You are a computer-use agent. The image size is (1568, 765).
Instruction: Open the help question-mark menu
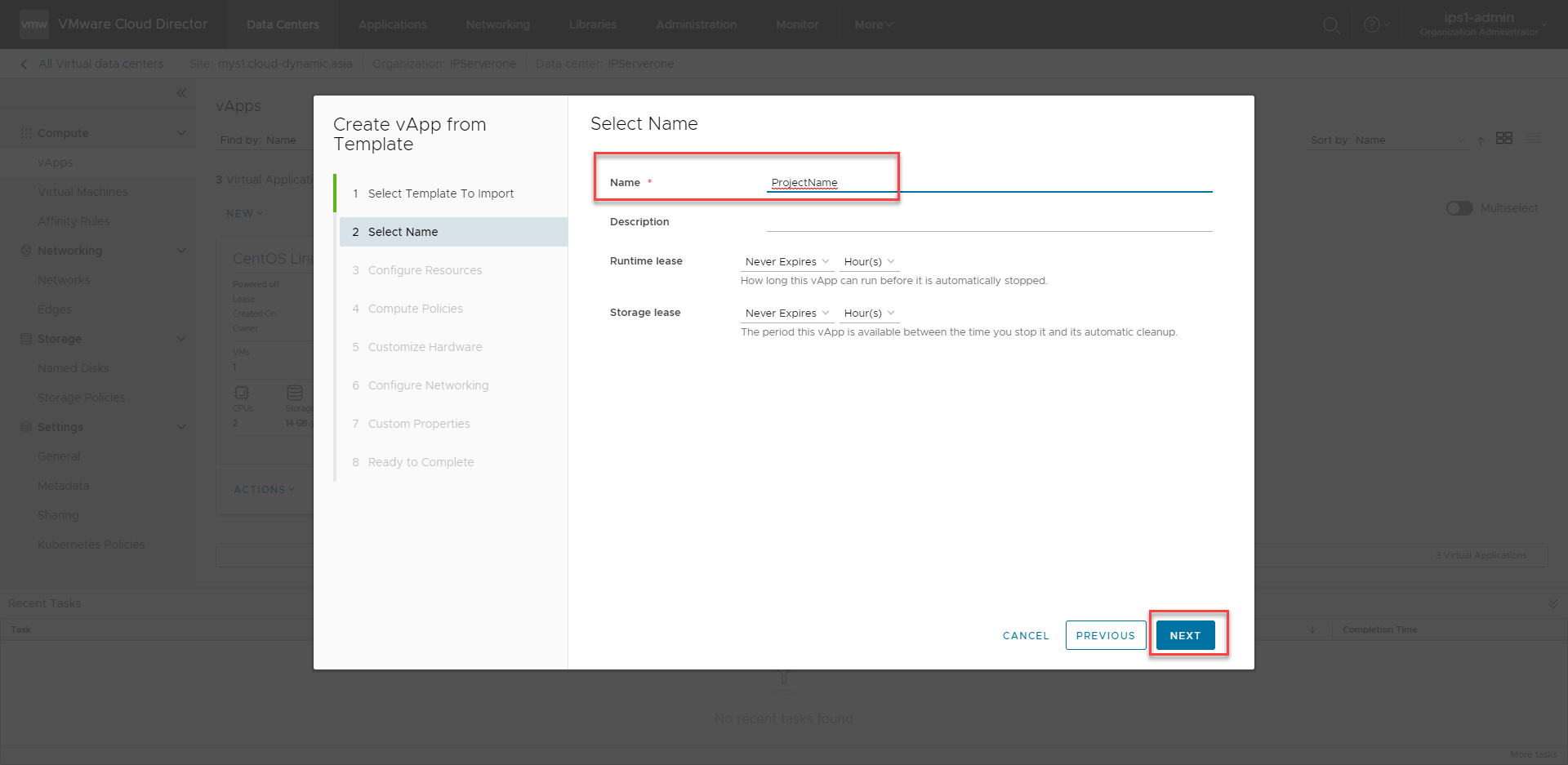point(1374,24)
